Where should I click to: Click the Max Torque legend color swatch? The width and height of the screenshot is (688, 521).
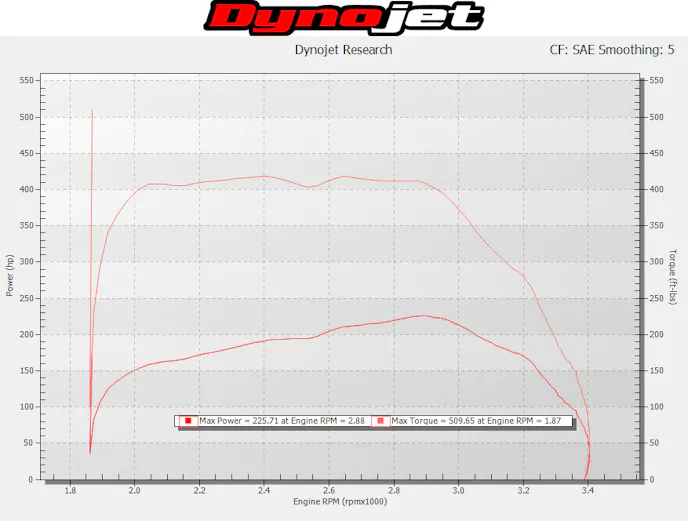pos(380,422)
